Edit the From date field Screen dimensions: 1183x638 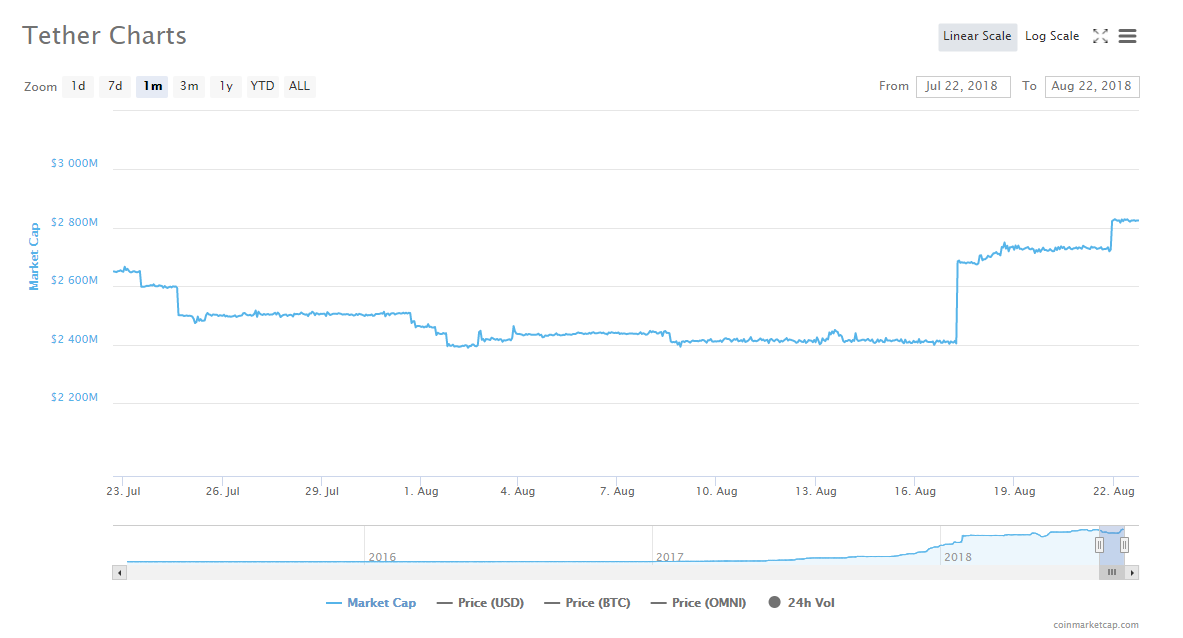[962, 86]
